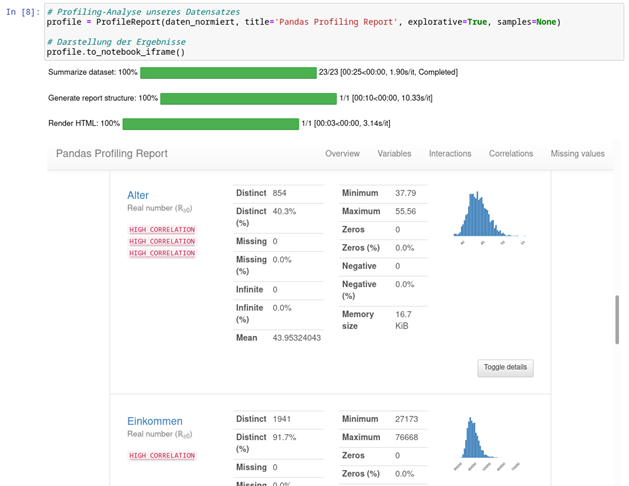Click third HIGH CORRELATION badge under Alter
Screen dimensions: 629x486
tap(162, 254)
